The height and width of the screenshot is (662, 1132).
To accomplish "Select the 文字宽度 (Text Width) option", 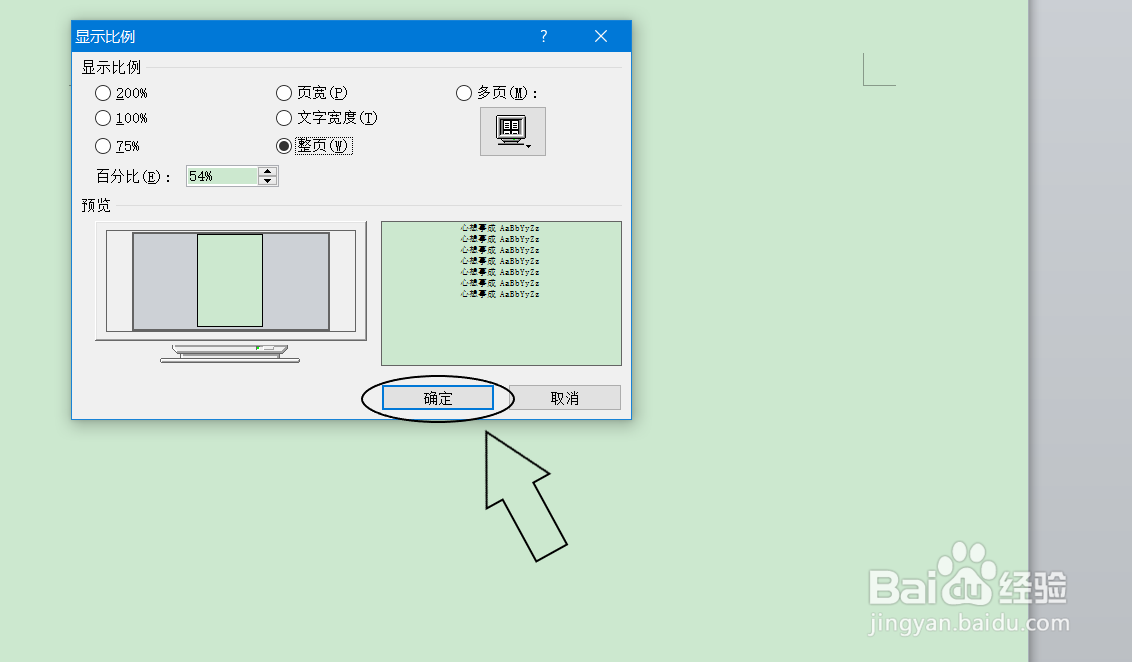I will [284, 118].
